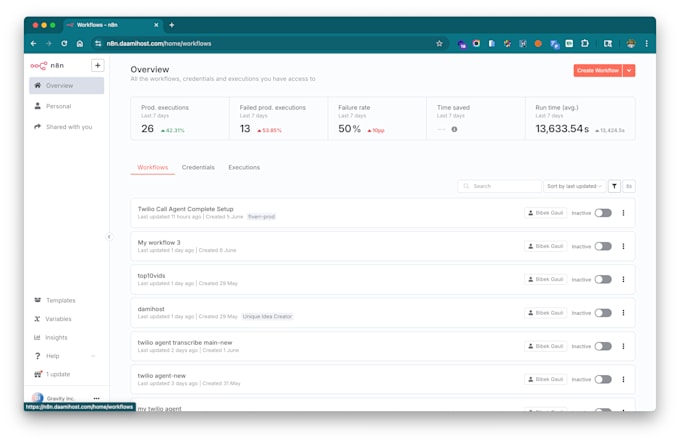Open the Gravity Inc. user menu dots
Image resolution: width=680 pixels, height=443 pixels.
[x=96, y=398]
